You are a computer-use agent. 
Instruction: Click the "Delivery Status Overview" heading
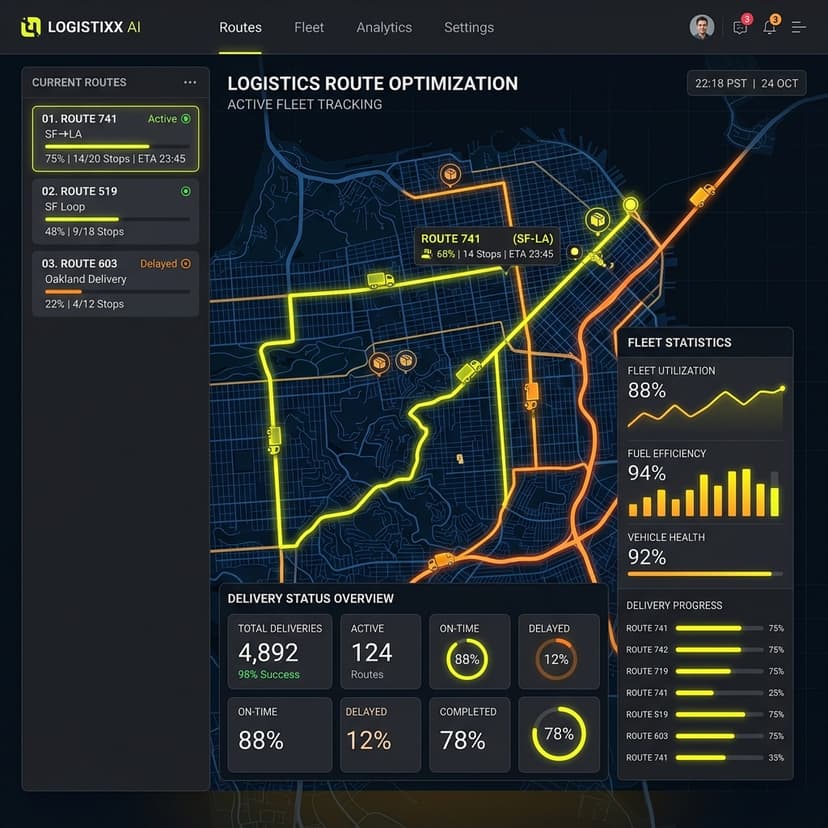tap(310, 598)
